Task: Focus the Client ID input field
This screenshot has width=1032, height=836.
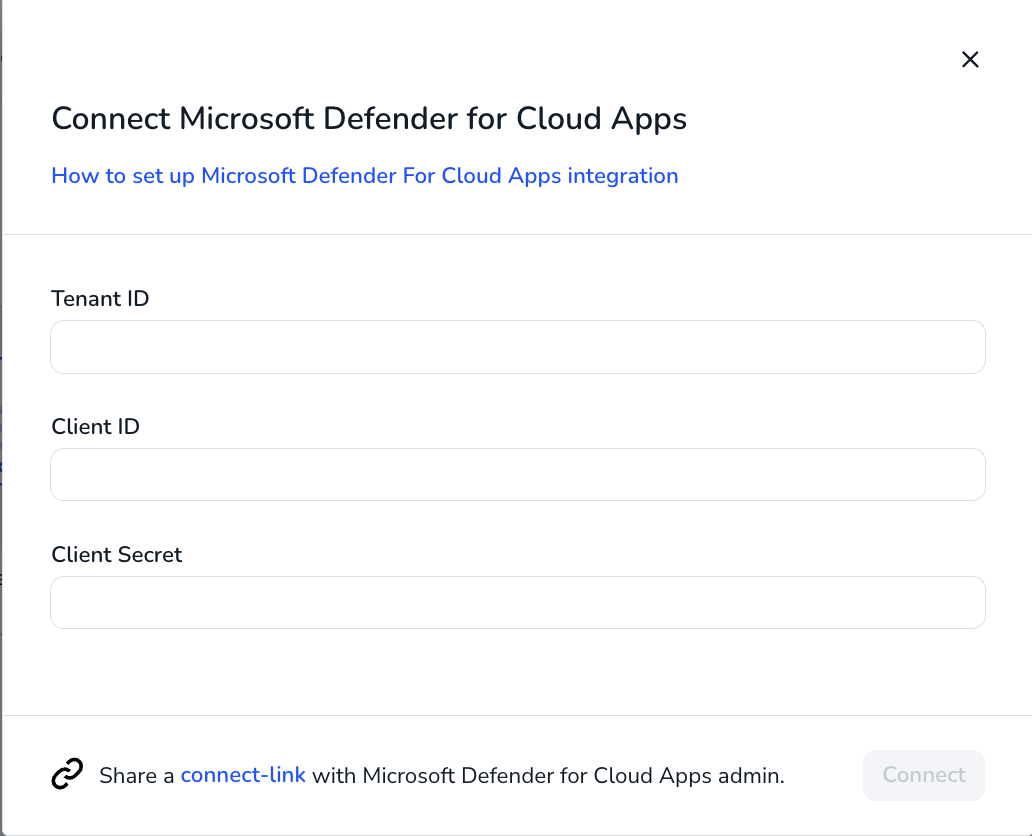Action: click(518, 475)
